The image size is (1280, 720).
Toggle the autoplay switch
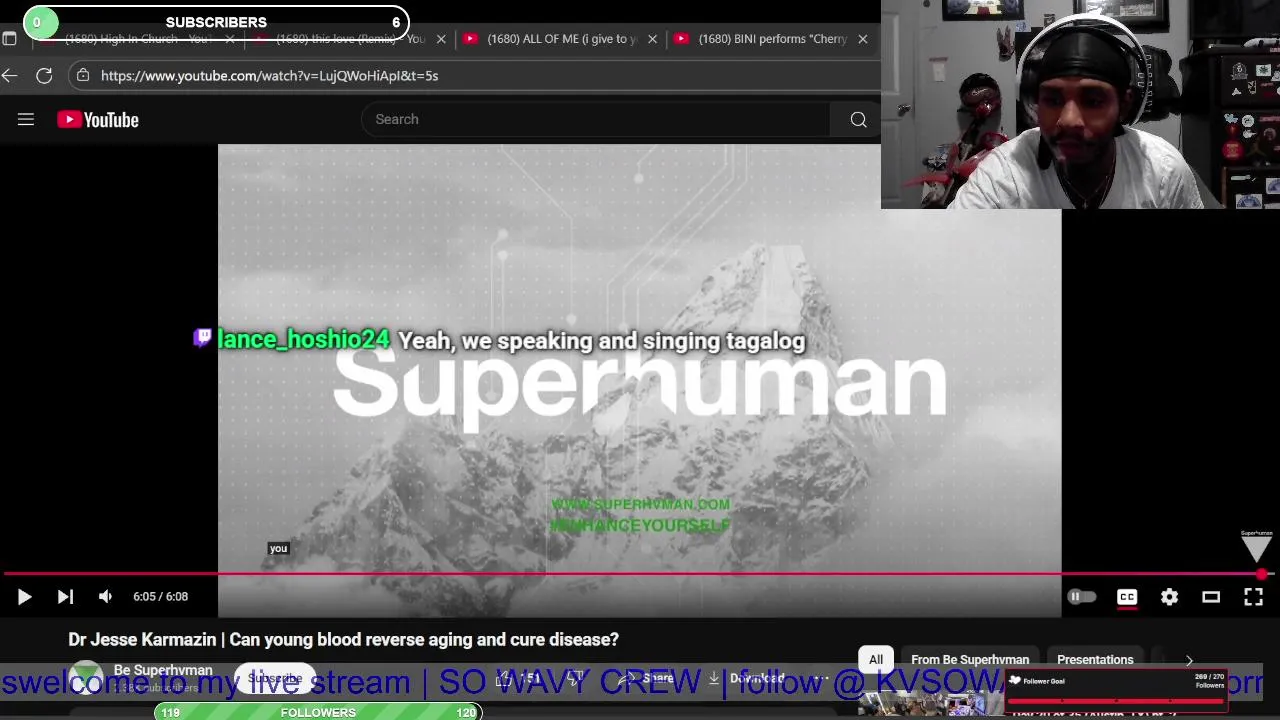pyautogui.click(x=1082, y=597)
